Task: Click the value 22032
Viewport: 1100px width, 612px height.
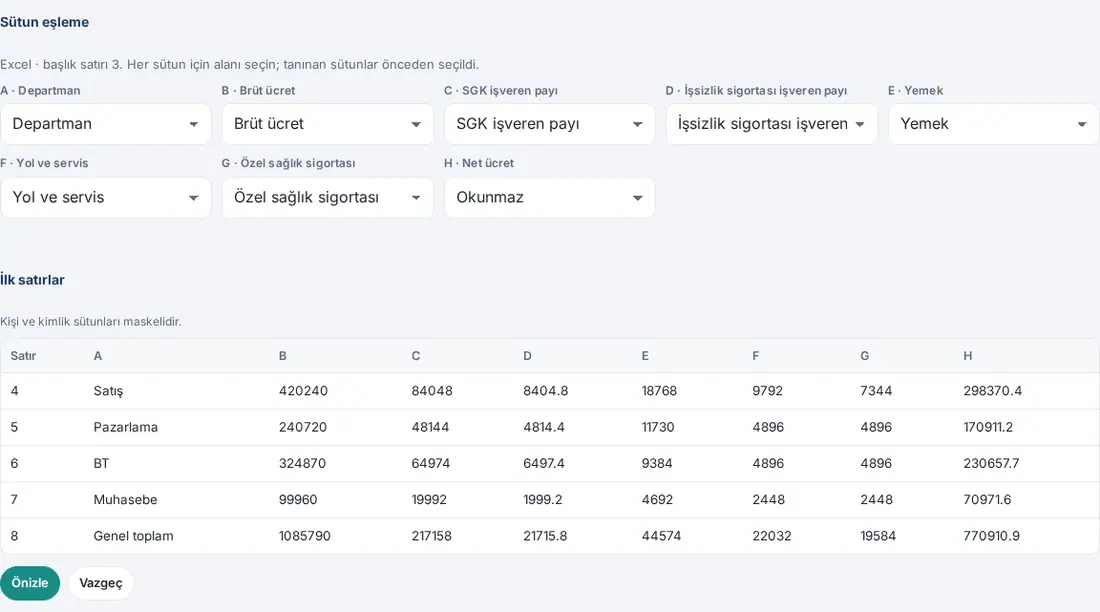Action: (772, 536)
